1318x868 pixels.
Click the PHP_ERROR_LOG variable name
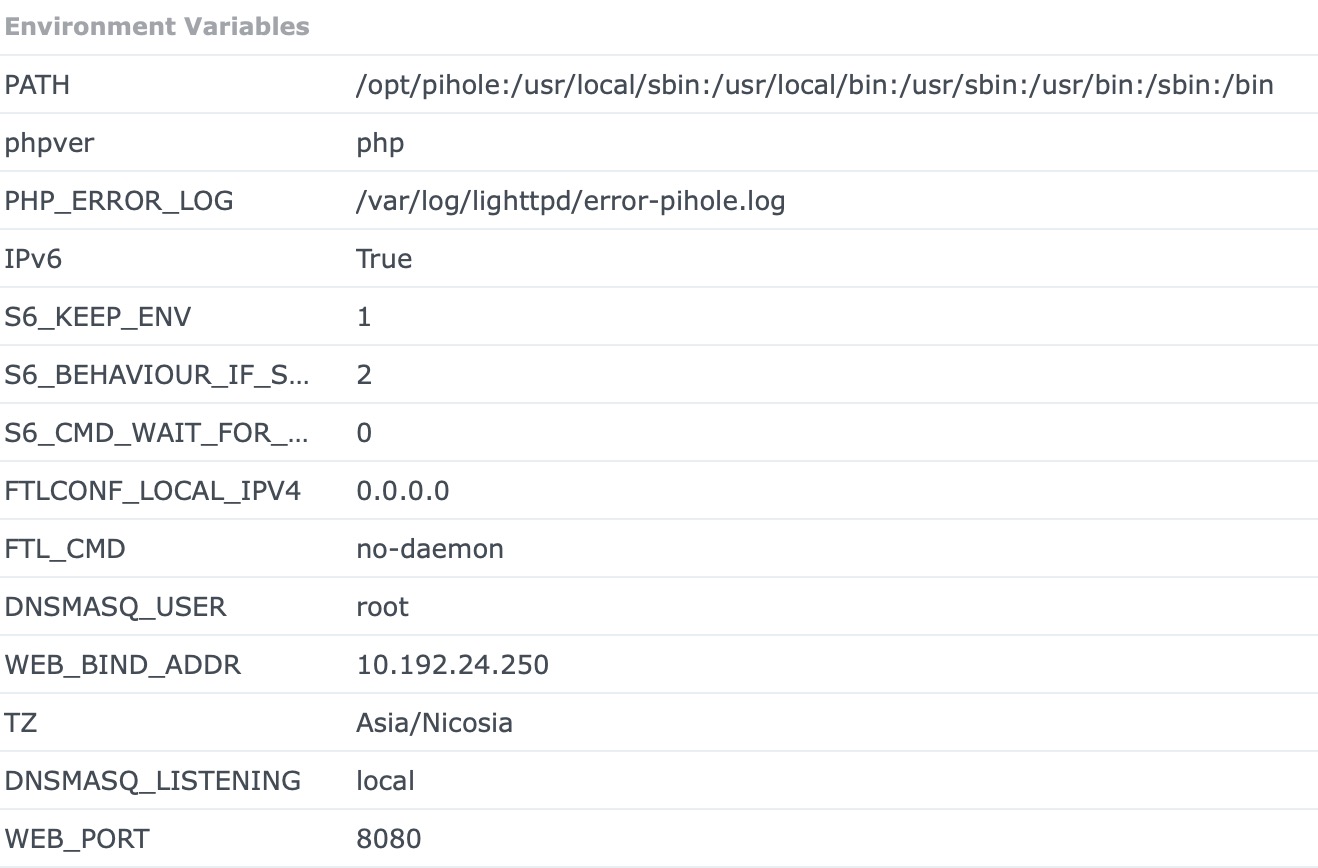(118, 201)
